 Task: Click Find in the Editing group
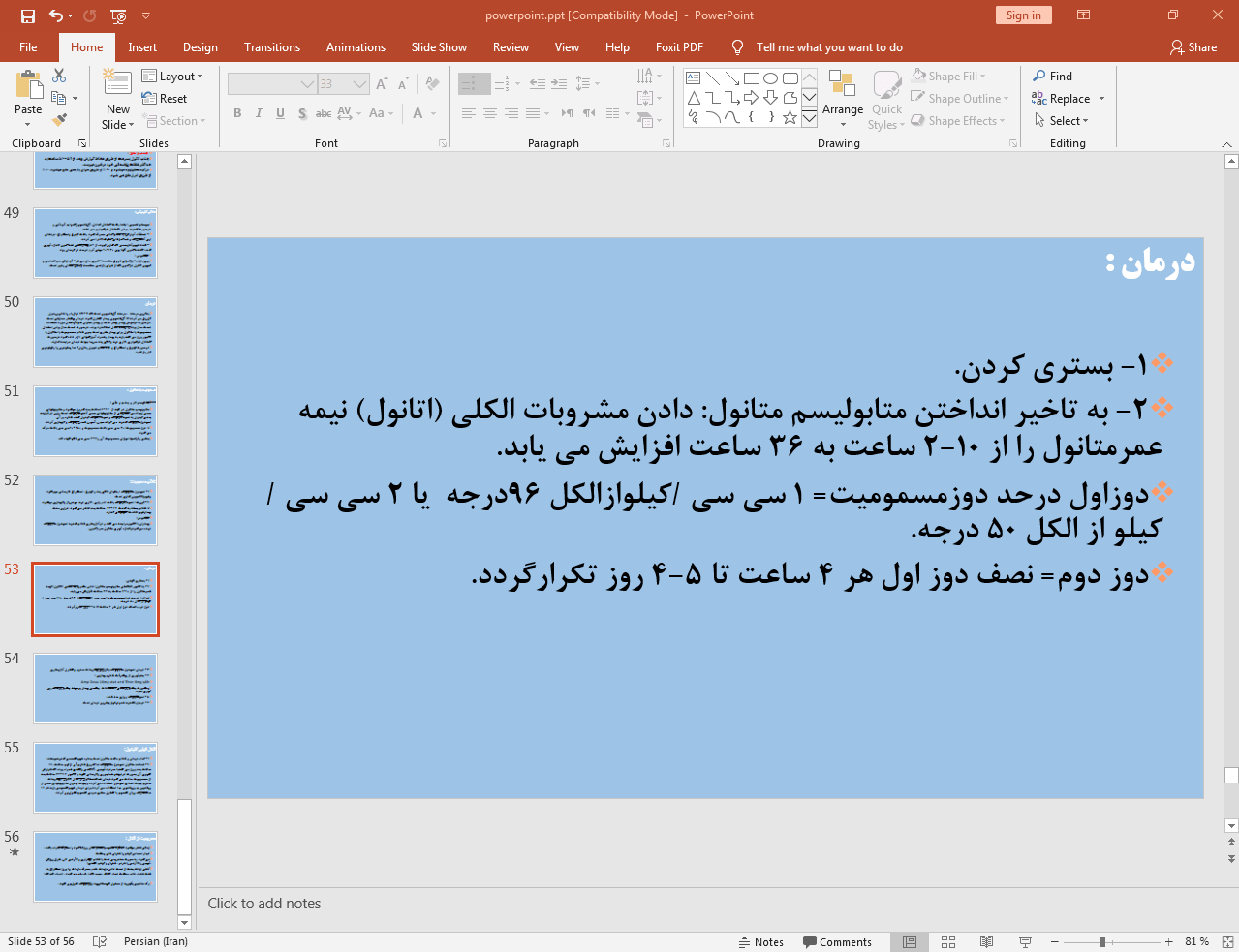pyautogui.click(x=1053, y=77)
